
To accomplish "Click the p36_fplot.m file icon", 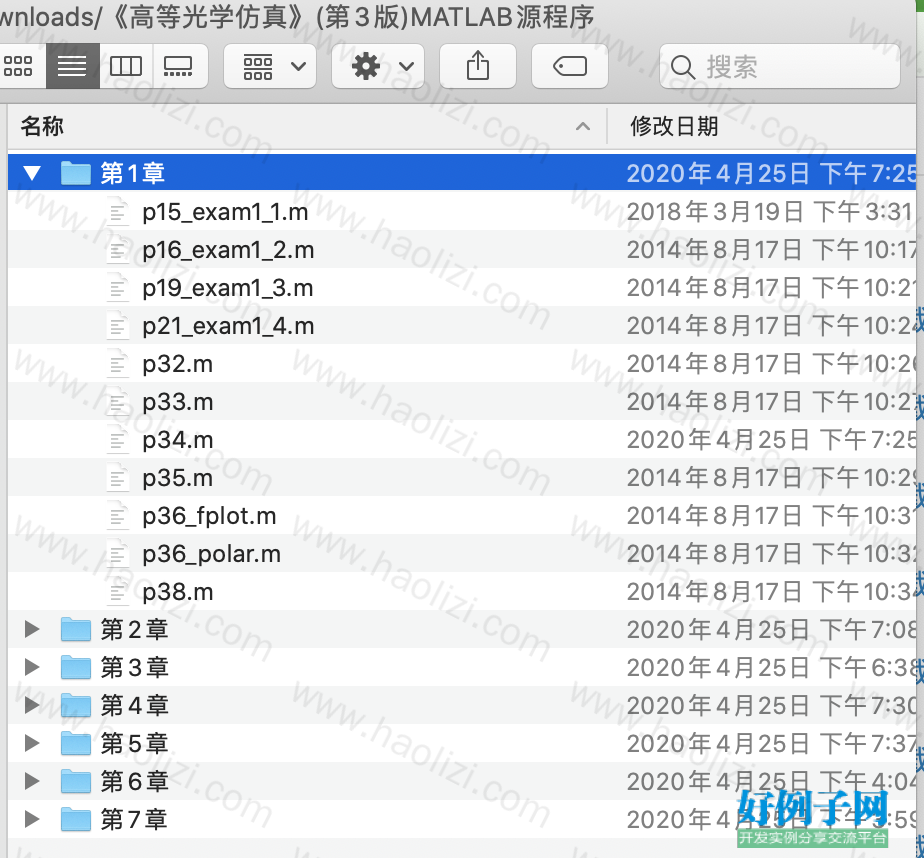I will click(x=117, y=516).
